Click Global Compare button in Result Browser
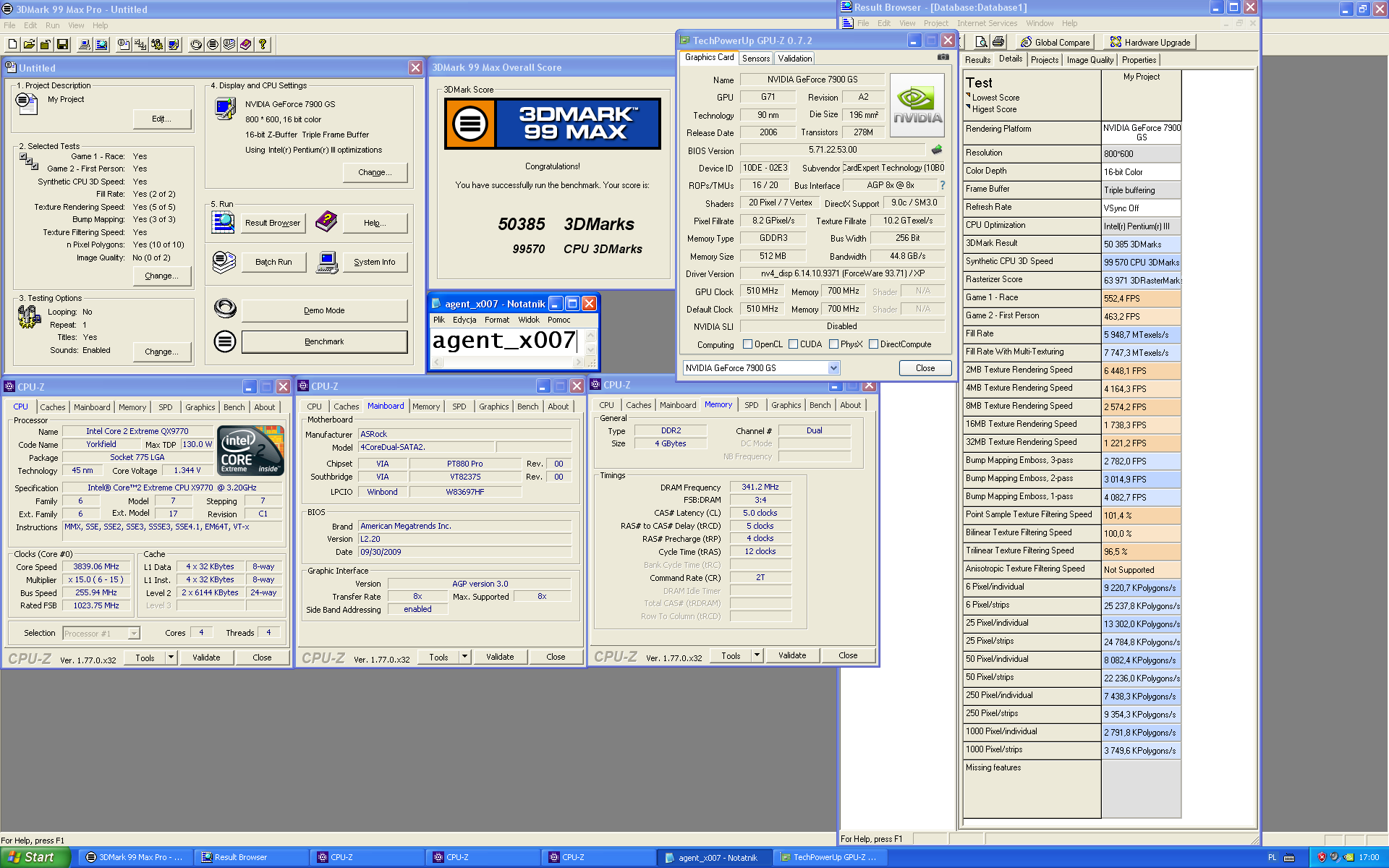This screenshot has height=868, width=1389. 1055,42
